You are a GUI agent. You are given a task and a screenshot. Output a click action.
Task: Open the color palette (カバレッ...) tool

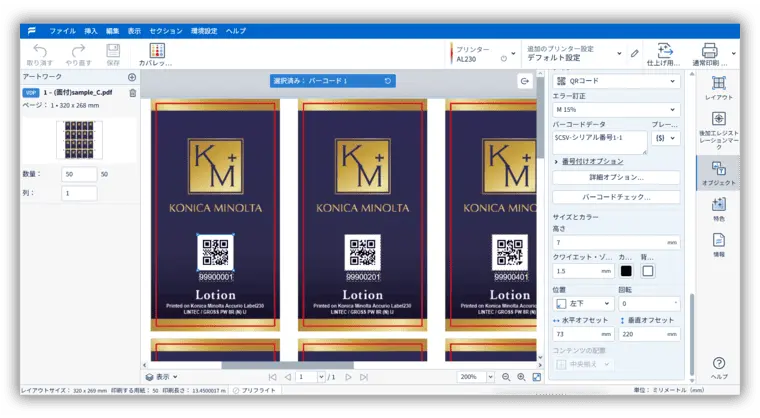(x=157, y=50)
